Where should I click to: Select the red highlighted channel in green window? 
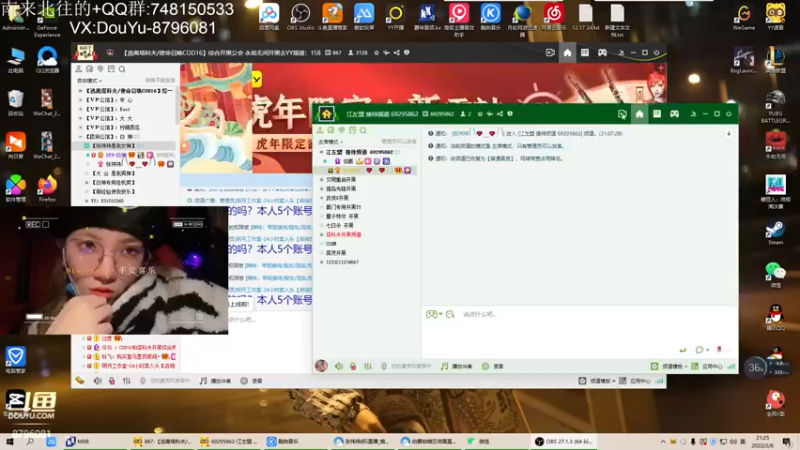point(343,235)
